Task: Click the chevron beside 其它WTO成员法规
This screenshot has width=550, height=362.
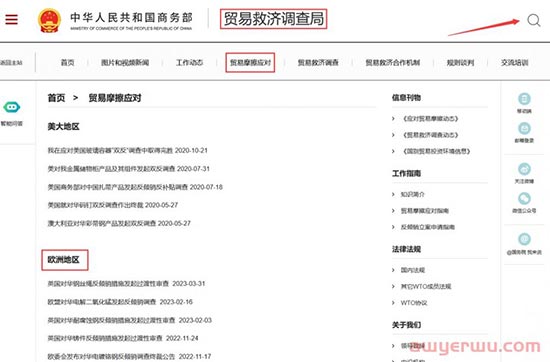Action: click(x=393, y=287)
